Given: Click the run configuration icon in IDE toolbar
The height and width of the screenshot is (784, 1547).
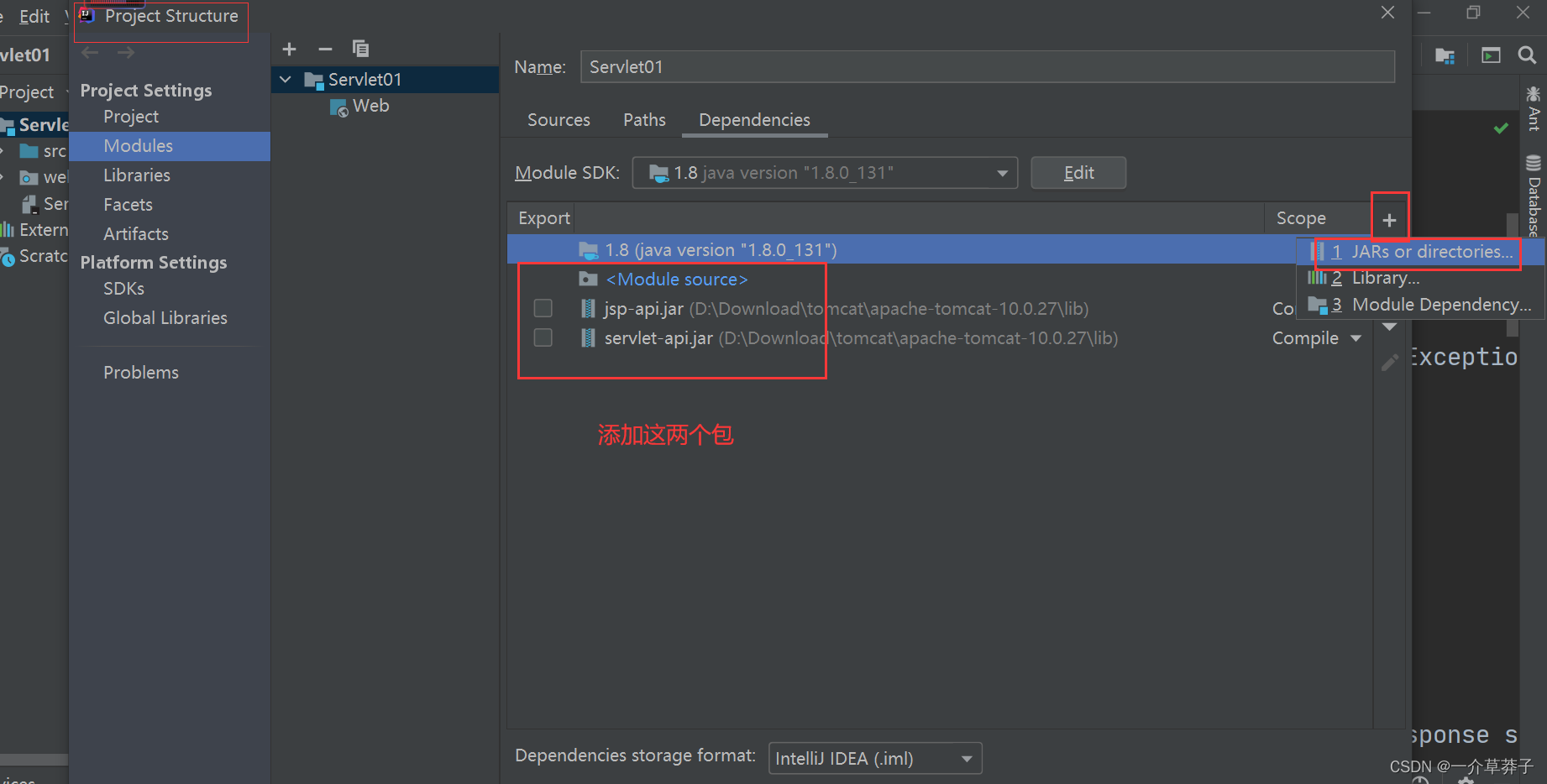Looking at the screenshot, I should [1491, 55].
